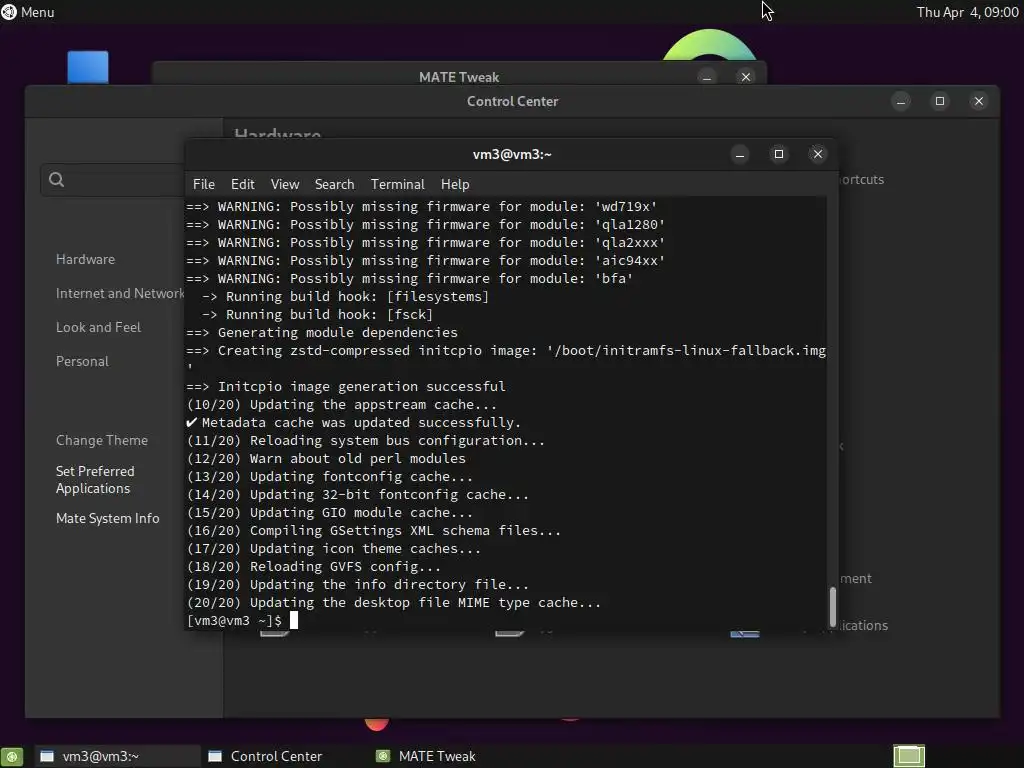Click the terminal prompt line [vm3@vm3 ~]$
The width and height of the screenshot is (1024, 768).
pyautogui.click(x=234, y=620)
